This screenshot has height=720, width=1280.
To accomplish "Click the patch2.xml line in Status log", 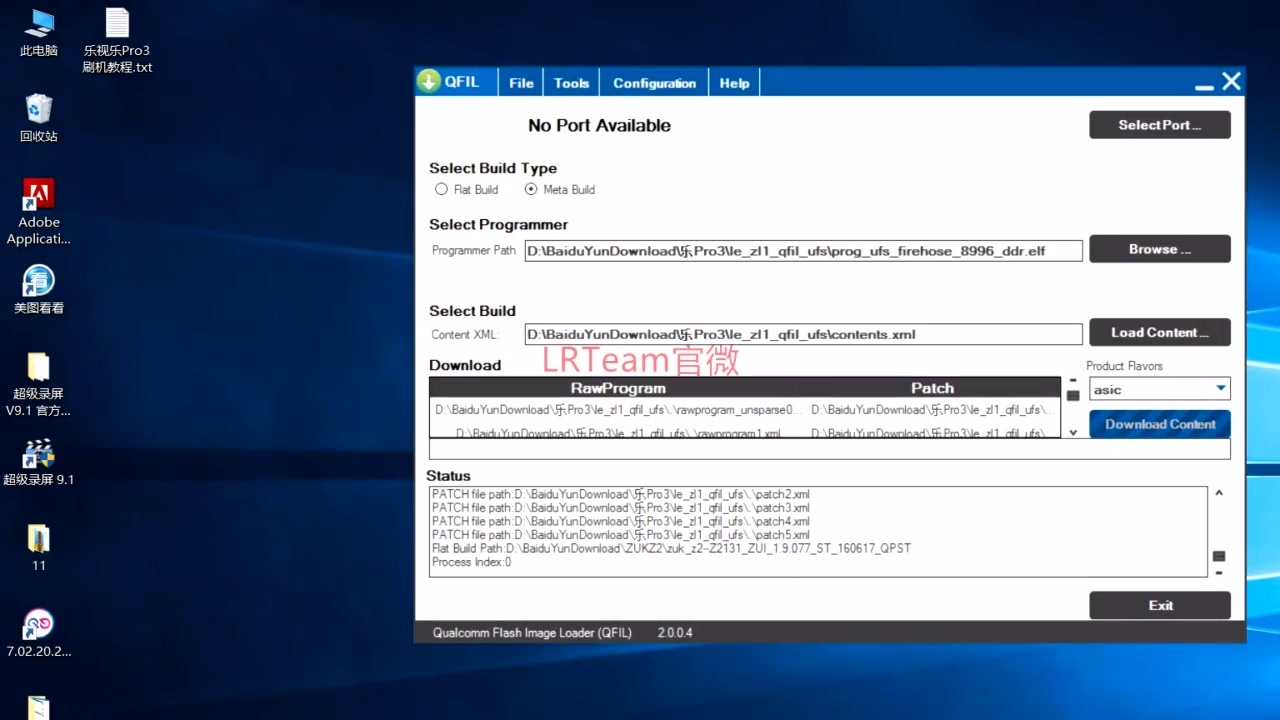I will (x=621, y=494).
